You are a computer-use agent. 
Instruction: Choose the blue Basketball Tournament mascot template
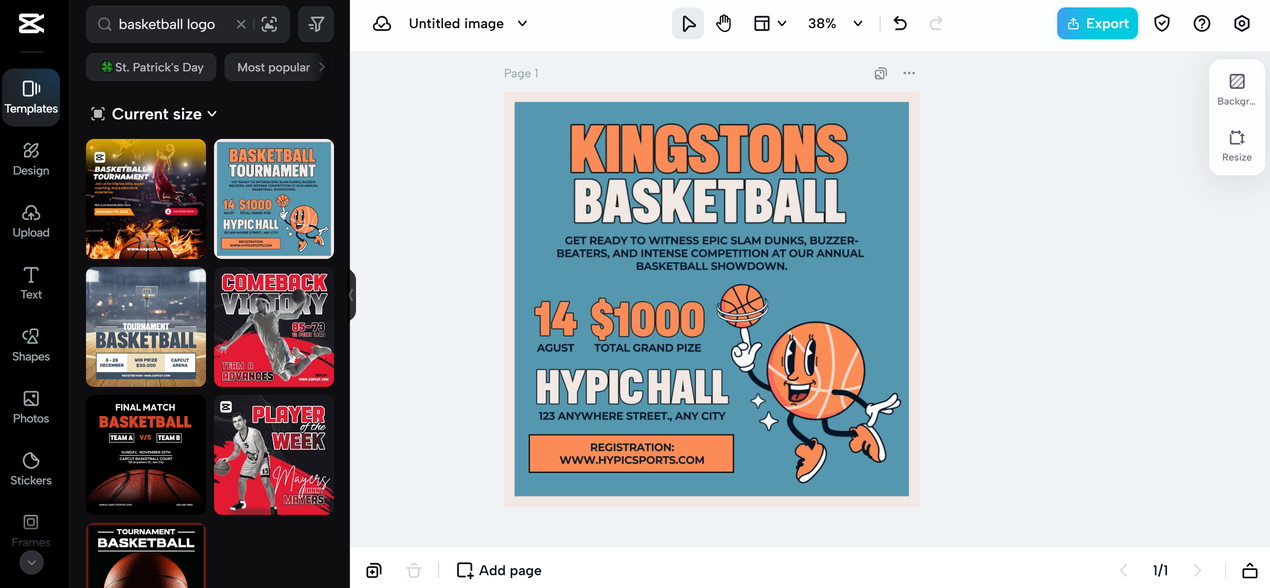274,199
